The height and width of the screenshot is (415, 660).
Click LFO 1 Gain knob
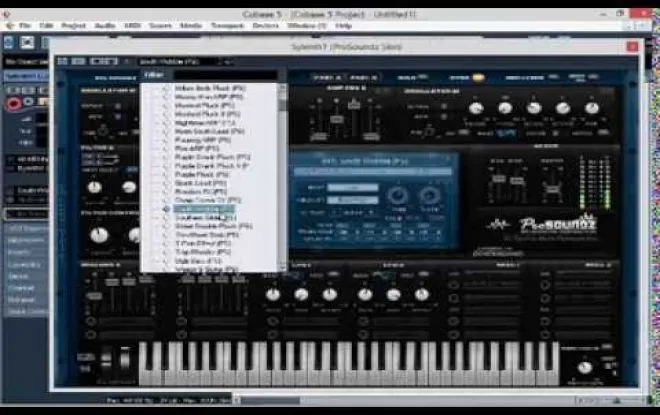[301, 295]
